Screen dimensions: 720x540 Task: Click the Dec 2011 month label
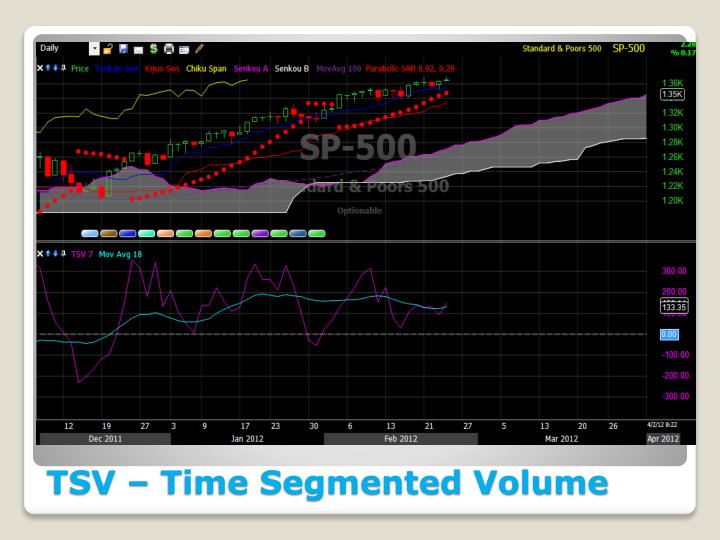[x=105, y=439]
